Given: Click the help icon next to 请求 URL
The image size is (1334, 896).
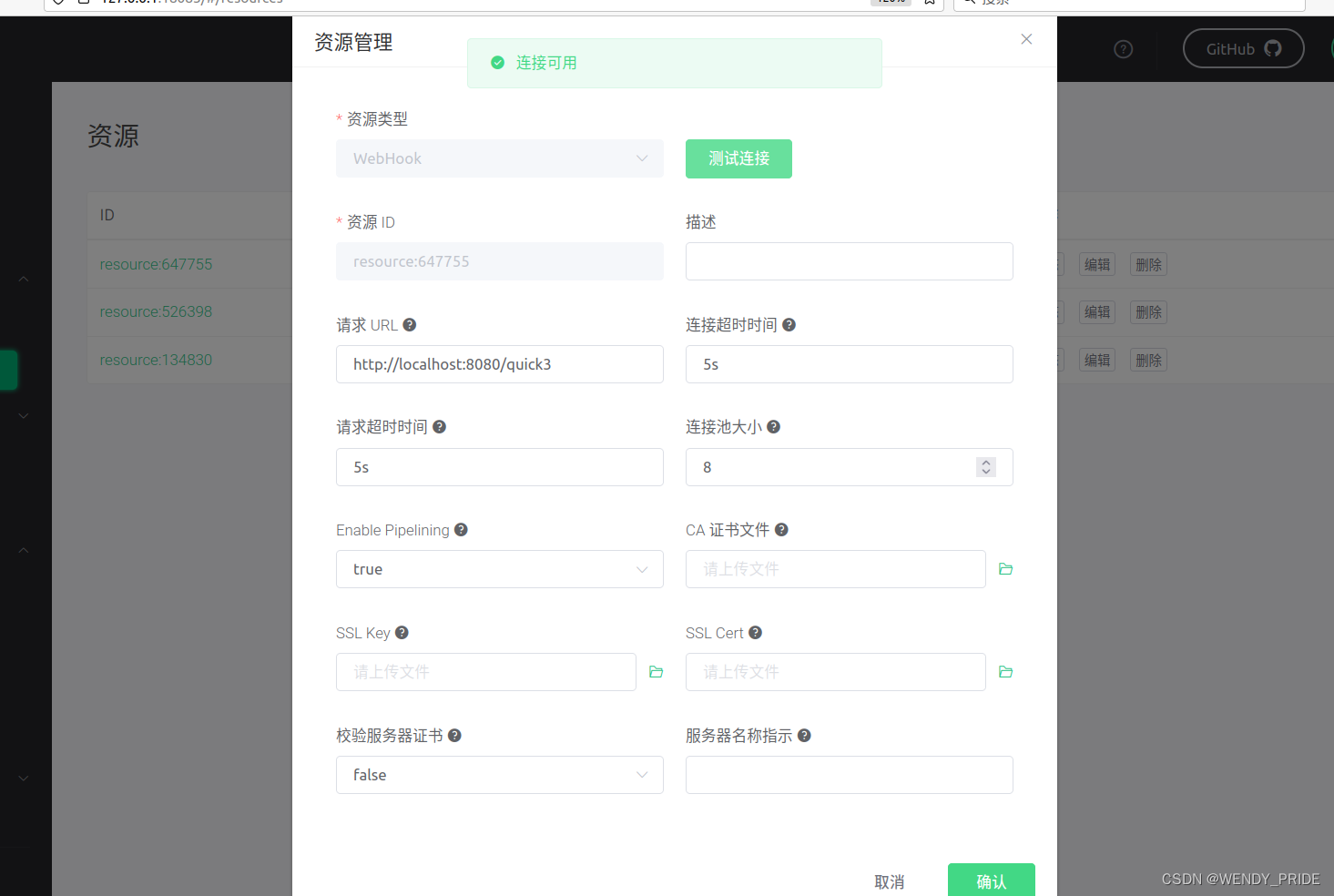Looking at the screenshot, I should click(x=409, y=324).
